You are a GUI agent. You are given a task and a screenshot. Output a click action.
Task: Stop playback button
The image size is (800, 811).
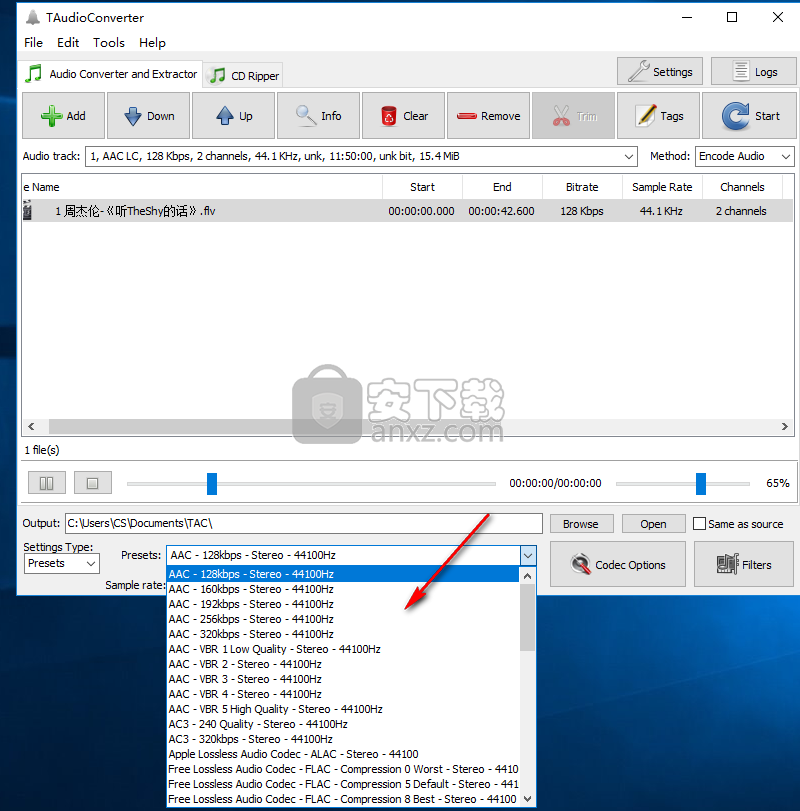(93, 483)
